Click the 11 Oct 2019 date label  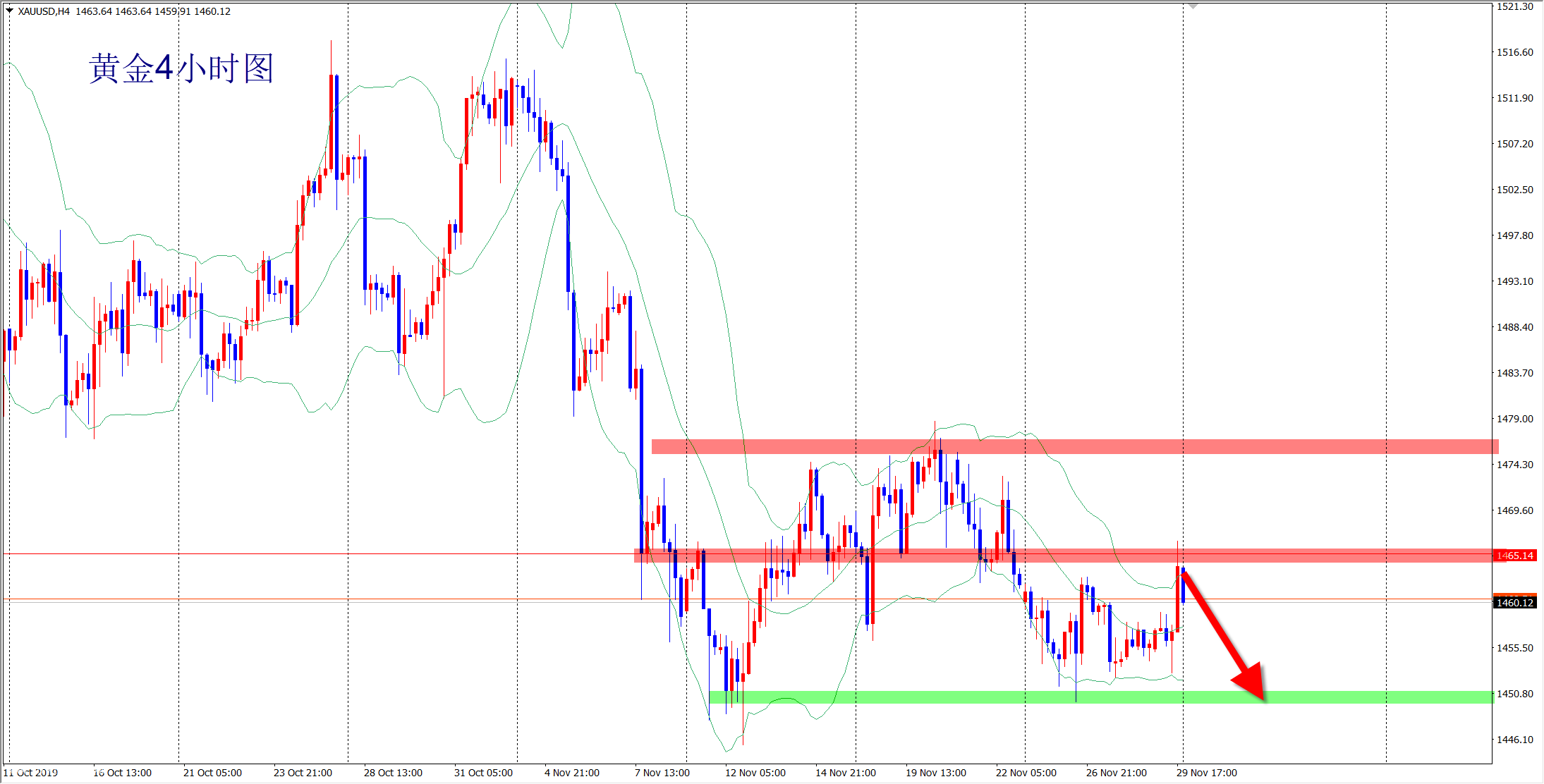click(31, 773)
